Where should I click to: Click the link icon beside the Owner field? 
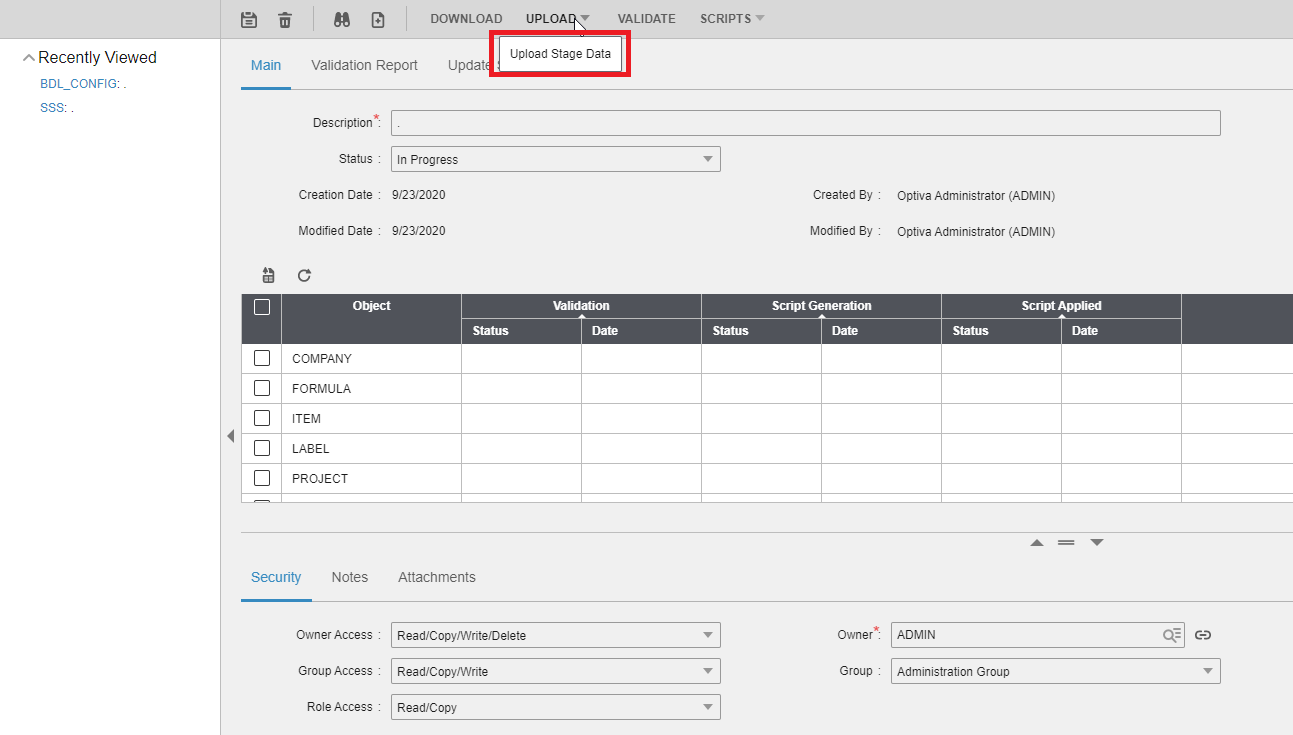point(1203,635)
